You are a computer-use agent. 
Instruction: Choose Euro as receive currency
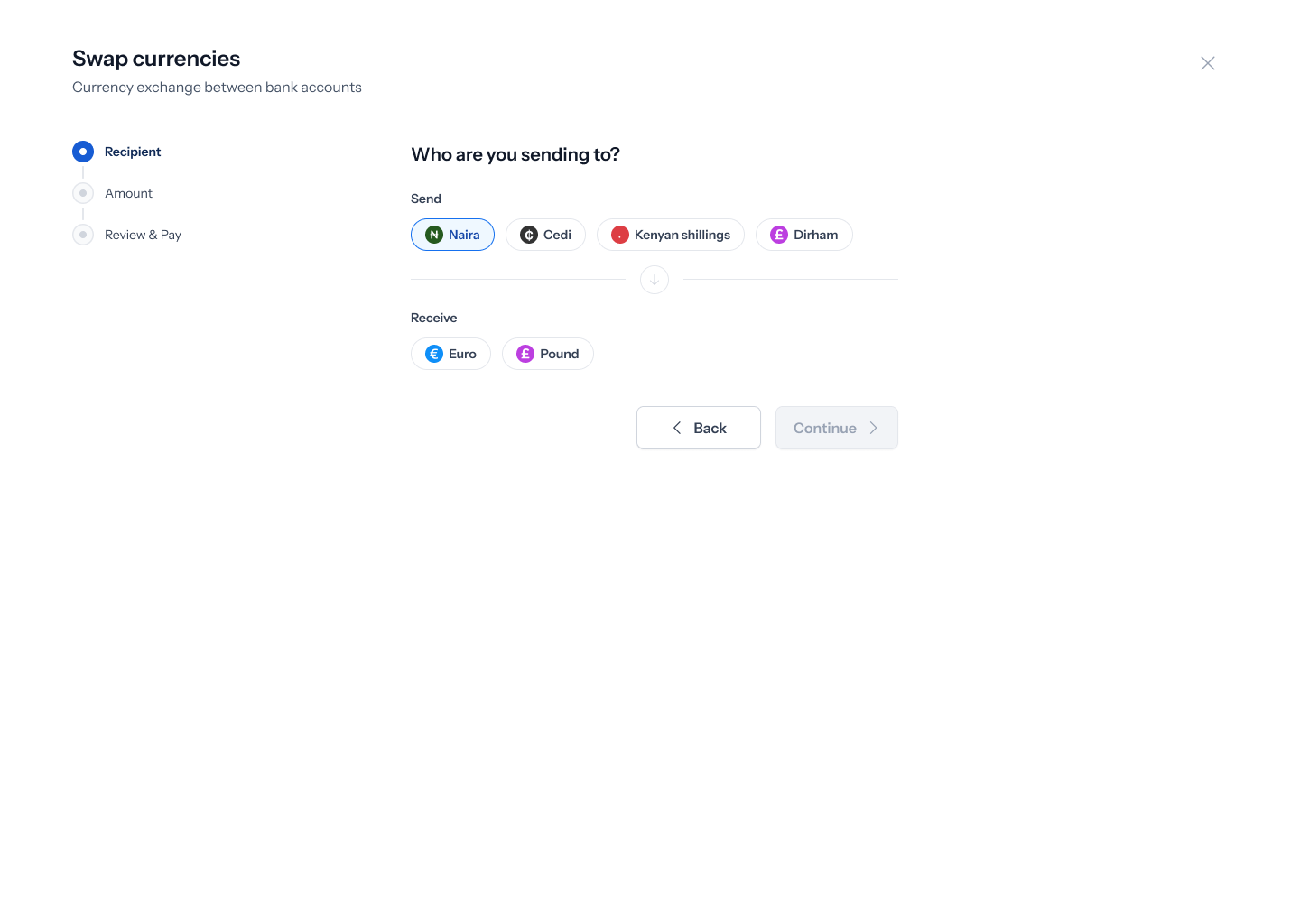click(x=450, y=354)
